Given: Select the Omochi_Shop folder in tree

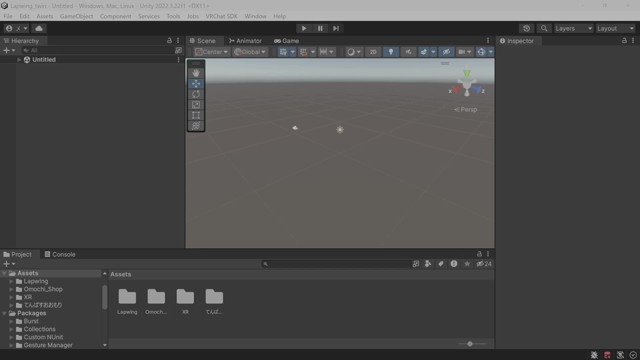Looking at the screenshot, I should pos(43,289).
